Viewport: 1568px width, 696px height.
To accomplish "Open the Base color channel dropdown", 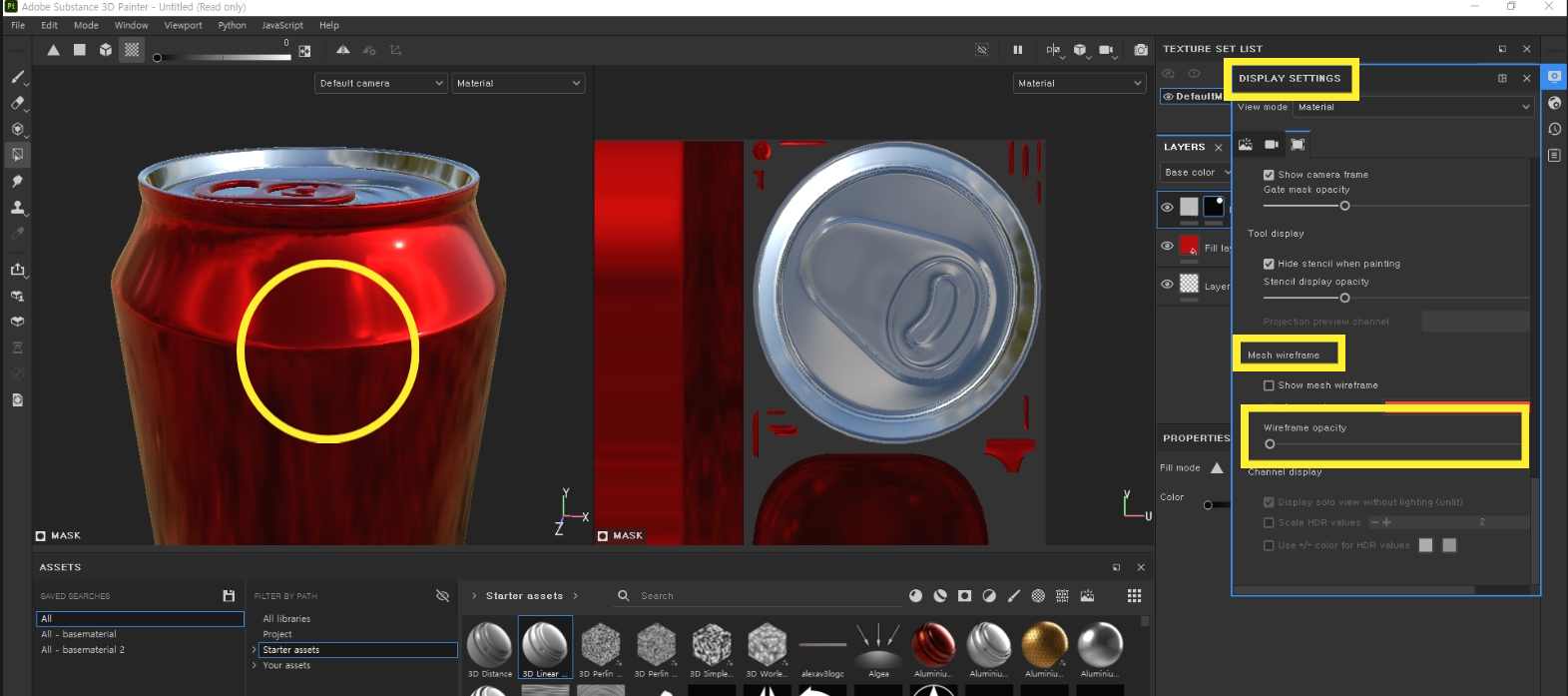I will pyautogui.click(x=1197, y=173).
